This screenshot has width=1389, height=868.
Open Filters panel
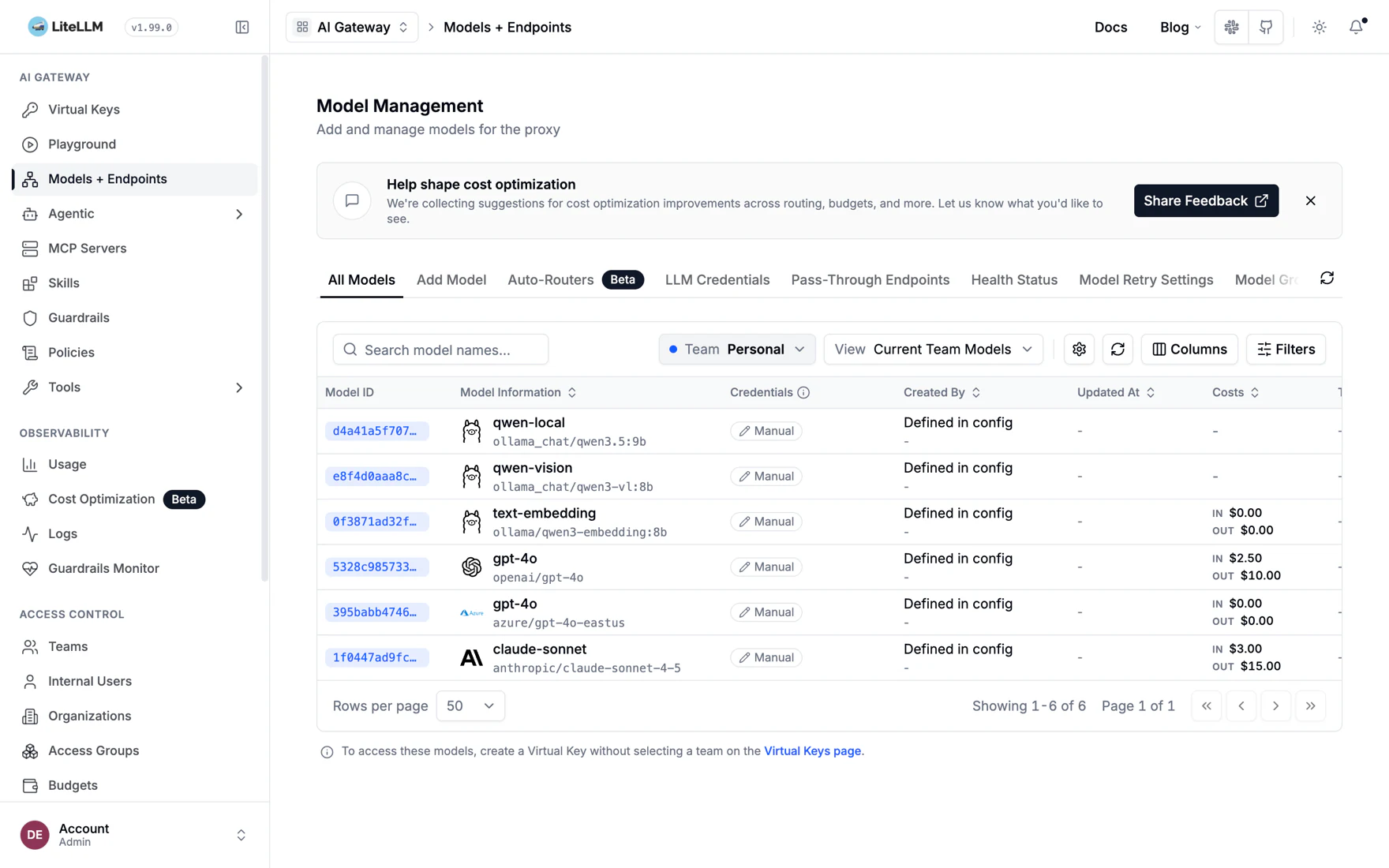point(1286,350)
